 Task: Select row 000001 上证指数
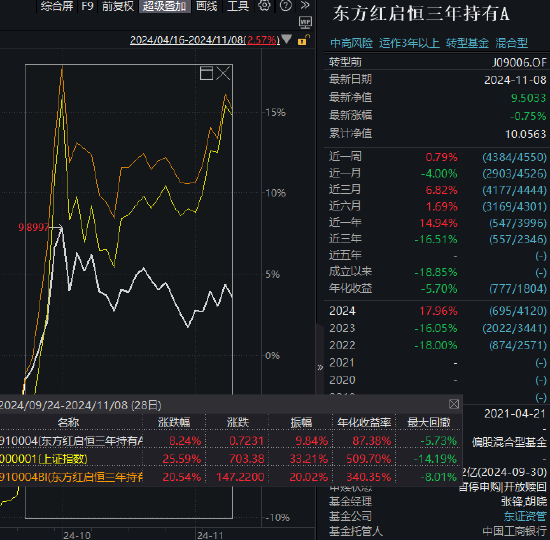pyautogui.click(x=230, y=459)
